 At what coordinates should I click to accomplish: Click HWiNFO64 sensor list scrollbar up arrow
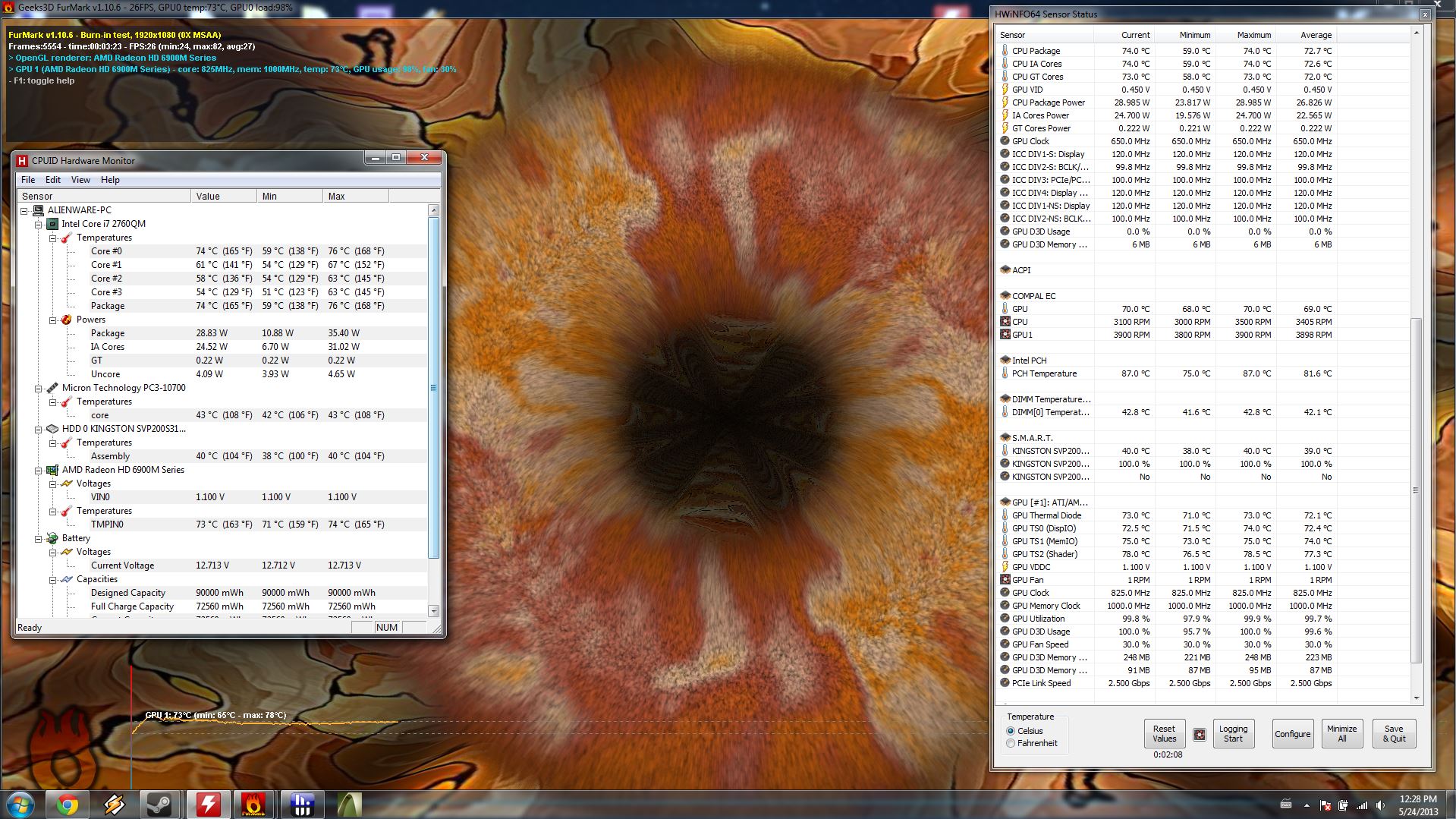(1416, 33)
